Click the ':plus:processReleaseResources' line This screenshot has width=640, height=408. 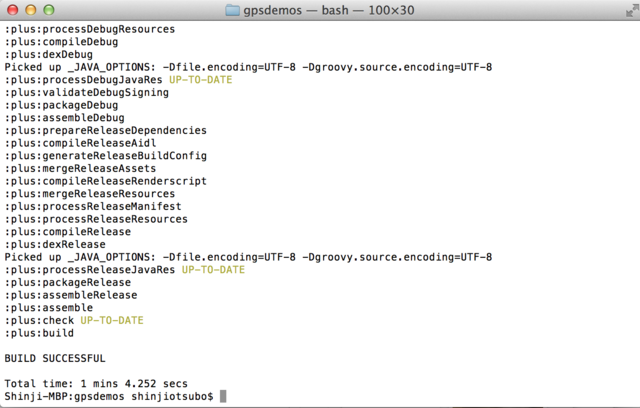[96, 219]
